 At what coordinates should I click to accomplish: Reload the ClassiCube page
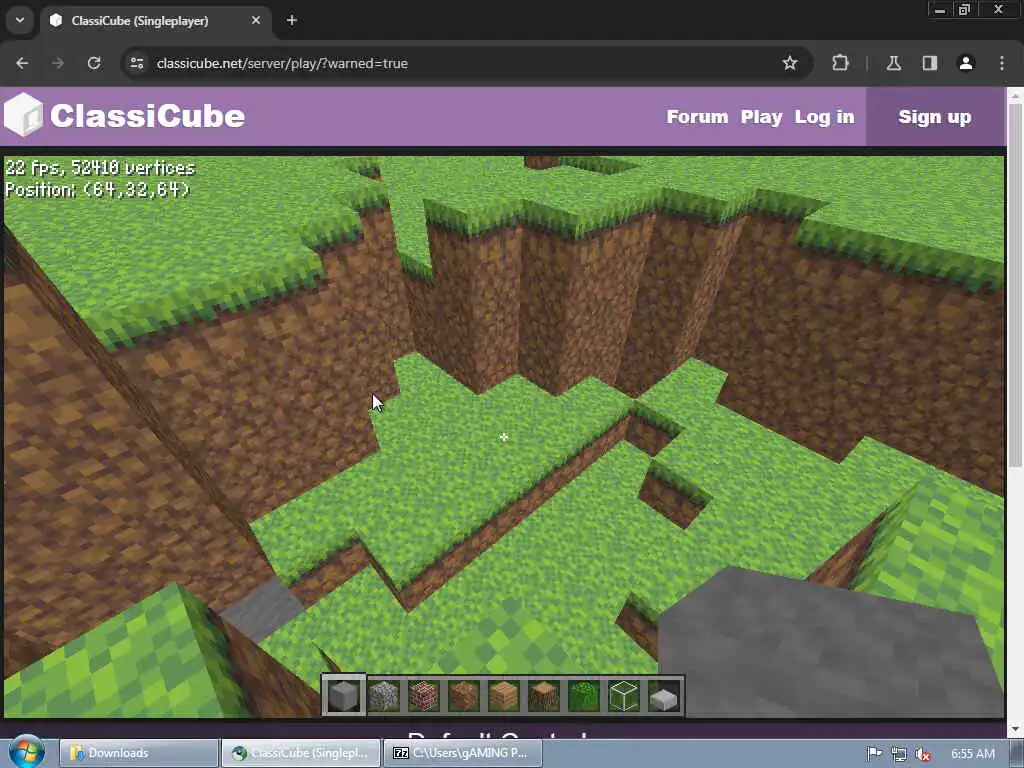[x=94, y=63]
